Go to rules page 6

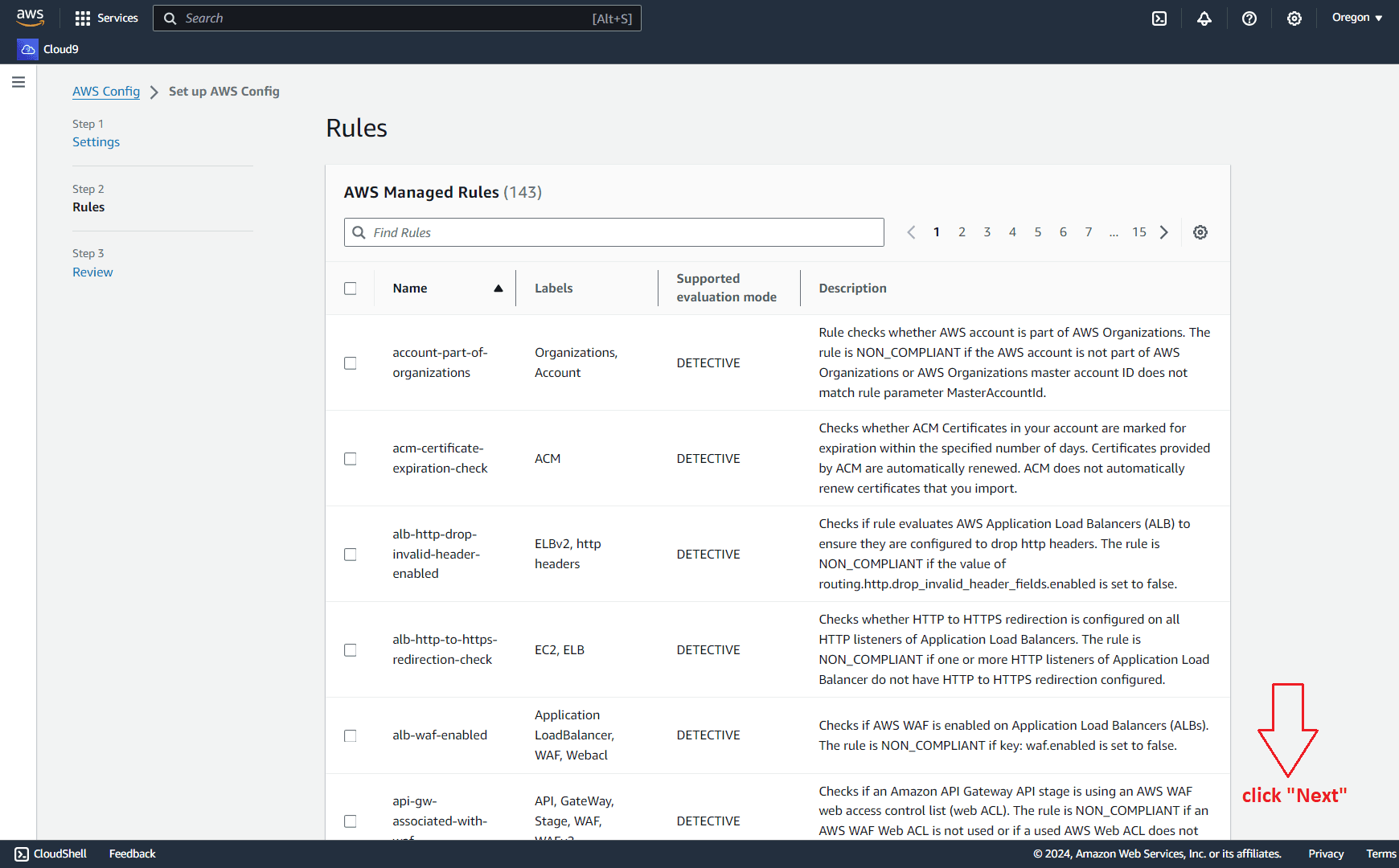pyautogui.click(x=1063, y=232)
